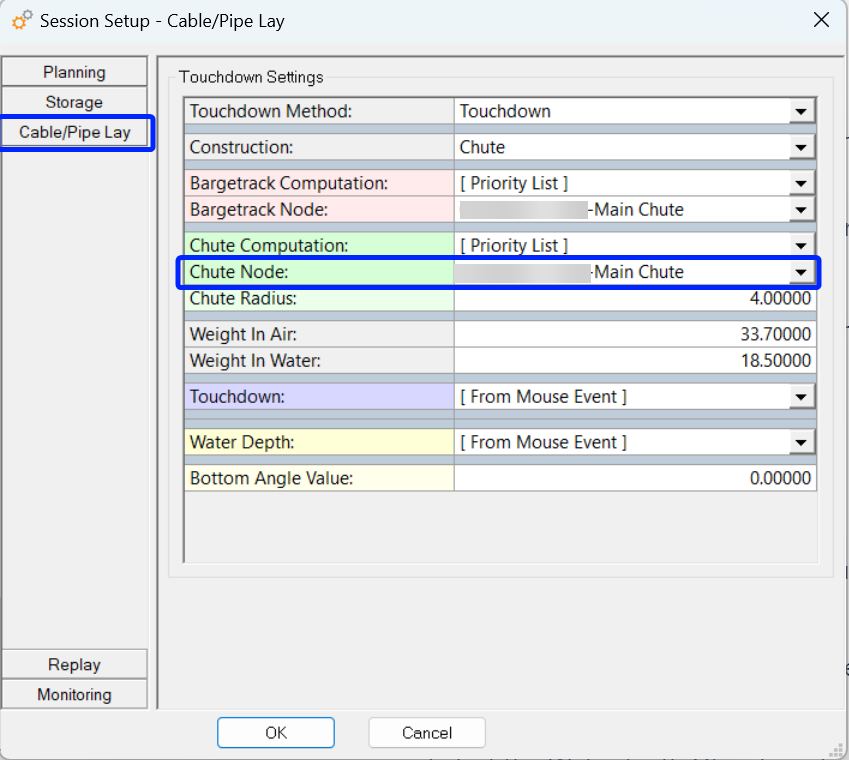Expand the Chute Computation dropdown
This screenshot has width=849, height=760.
point(801,246)
